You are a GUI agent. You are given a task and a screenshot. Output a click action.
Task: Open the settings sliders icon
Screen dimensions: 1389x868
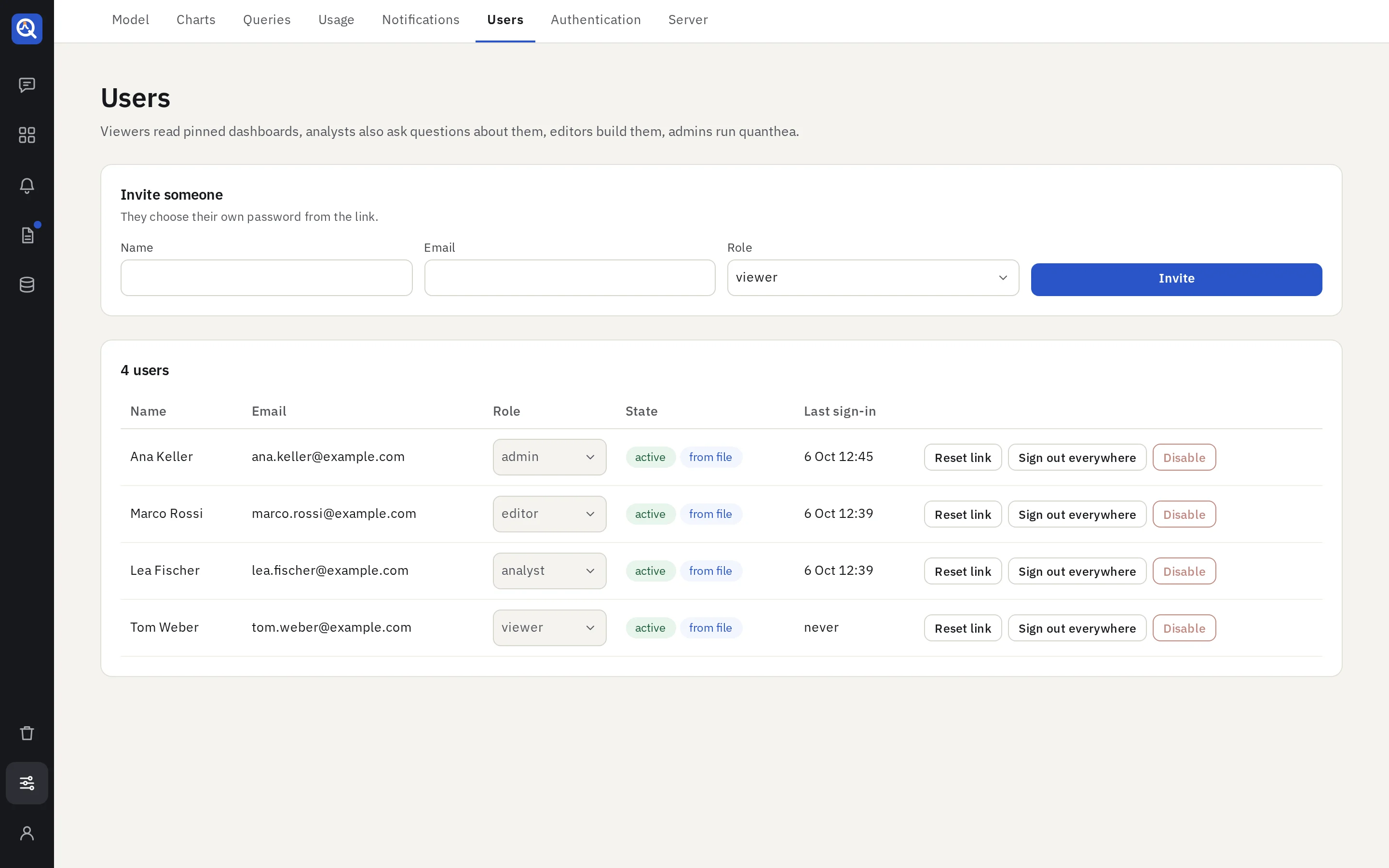27,783
